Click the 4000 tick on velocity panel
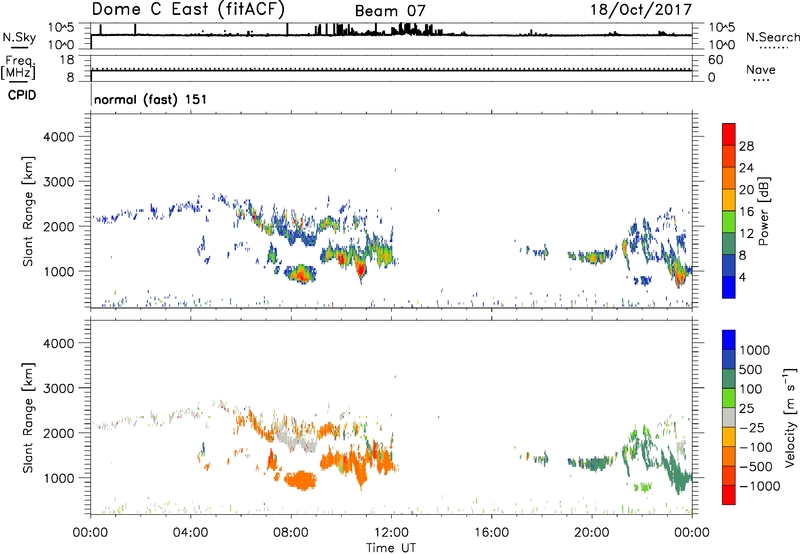This screenshot has height=554, width=800. tap(59, 343)
